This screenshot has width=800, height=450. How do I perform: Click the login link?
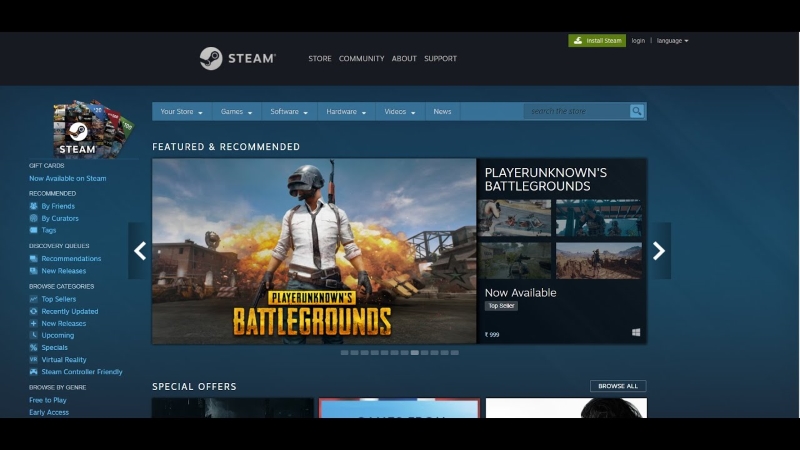(x=638, y=41)
